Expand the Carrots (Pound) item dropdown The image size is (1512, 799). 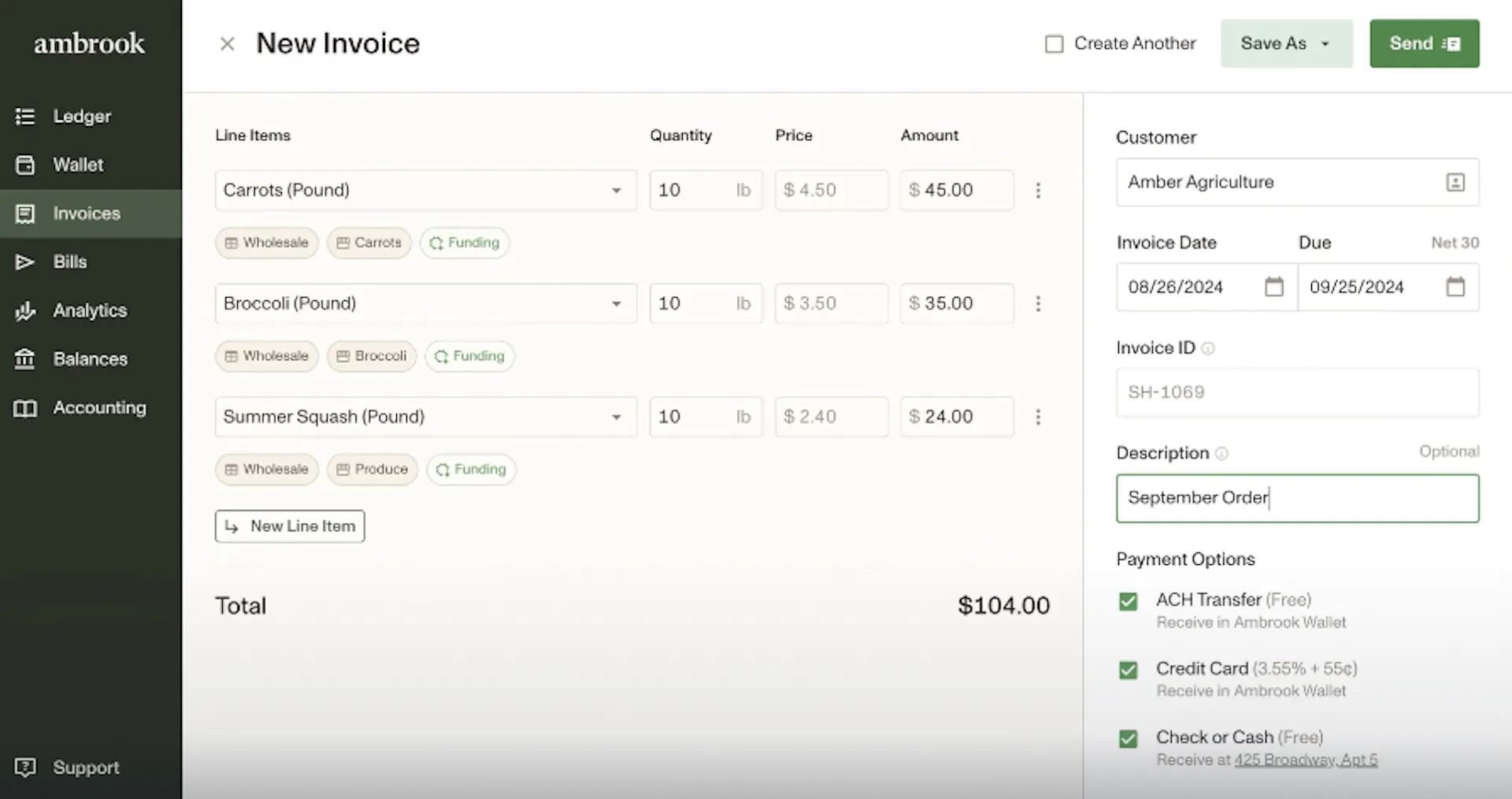tap(617, 191)
